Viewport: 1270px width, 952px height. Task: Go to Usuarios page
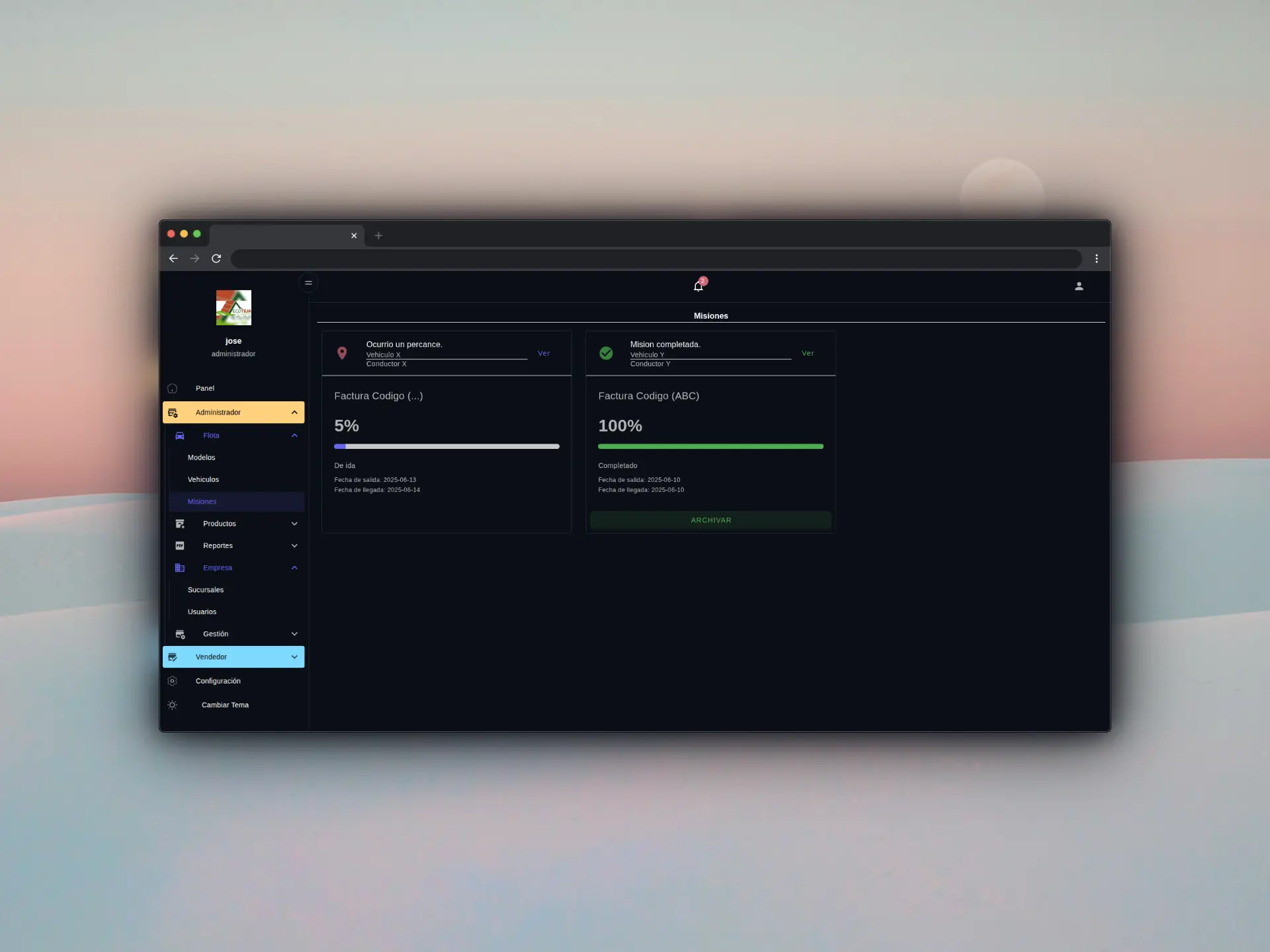point(202,612)
